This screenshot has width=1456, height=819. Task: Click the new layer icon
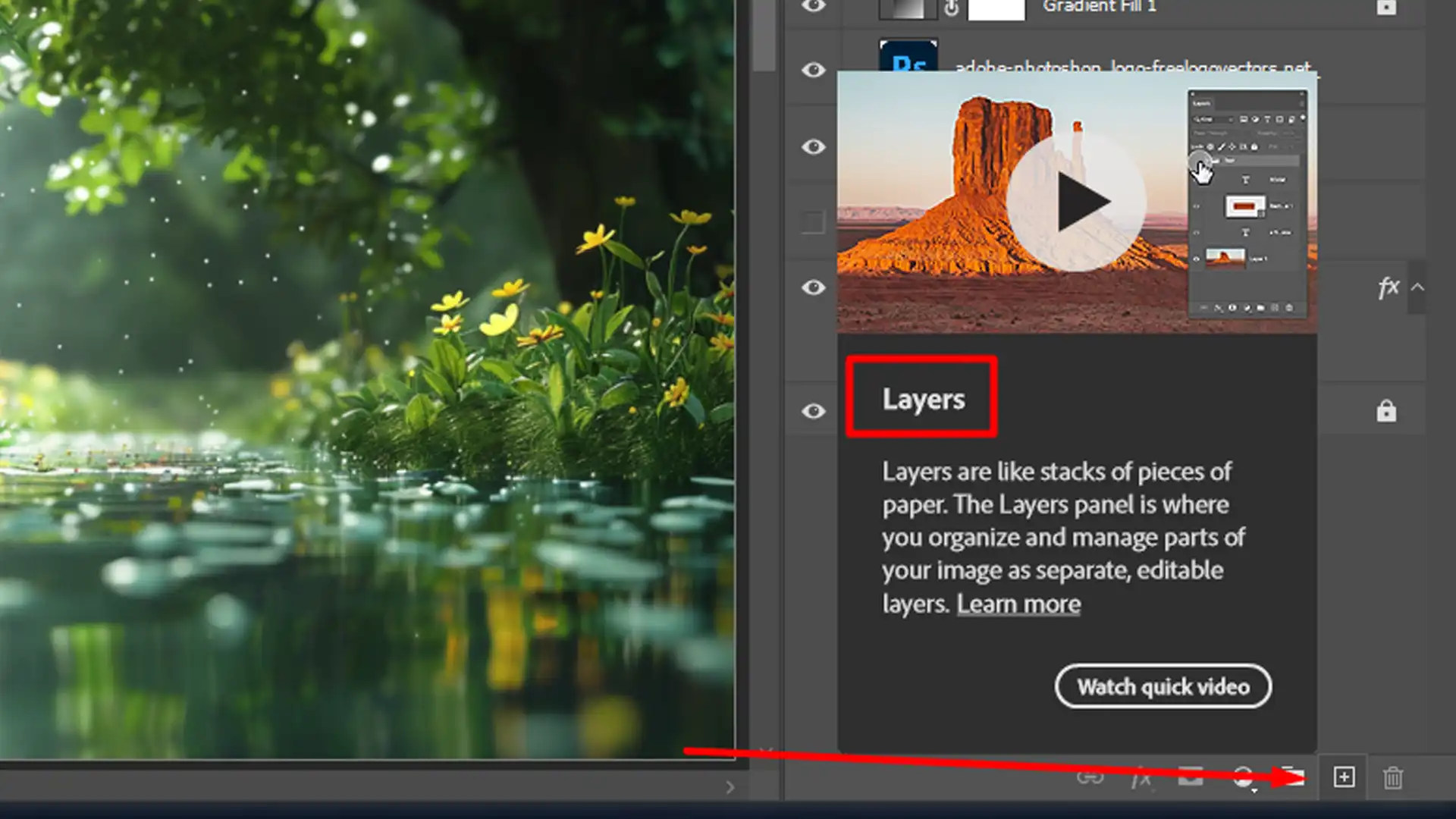click(x=1343, y=777)
